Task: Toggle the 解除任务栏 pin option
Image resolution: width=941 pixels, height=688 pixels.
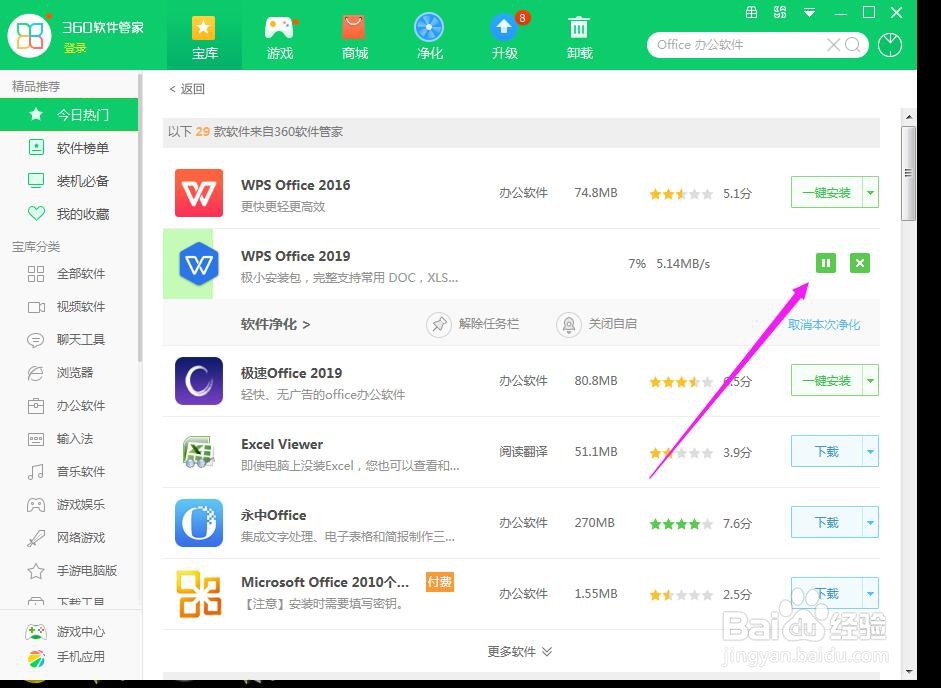Action: pyautogui.click(x=473, y=324)
